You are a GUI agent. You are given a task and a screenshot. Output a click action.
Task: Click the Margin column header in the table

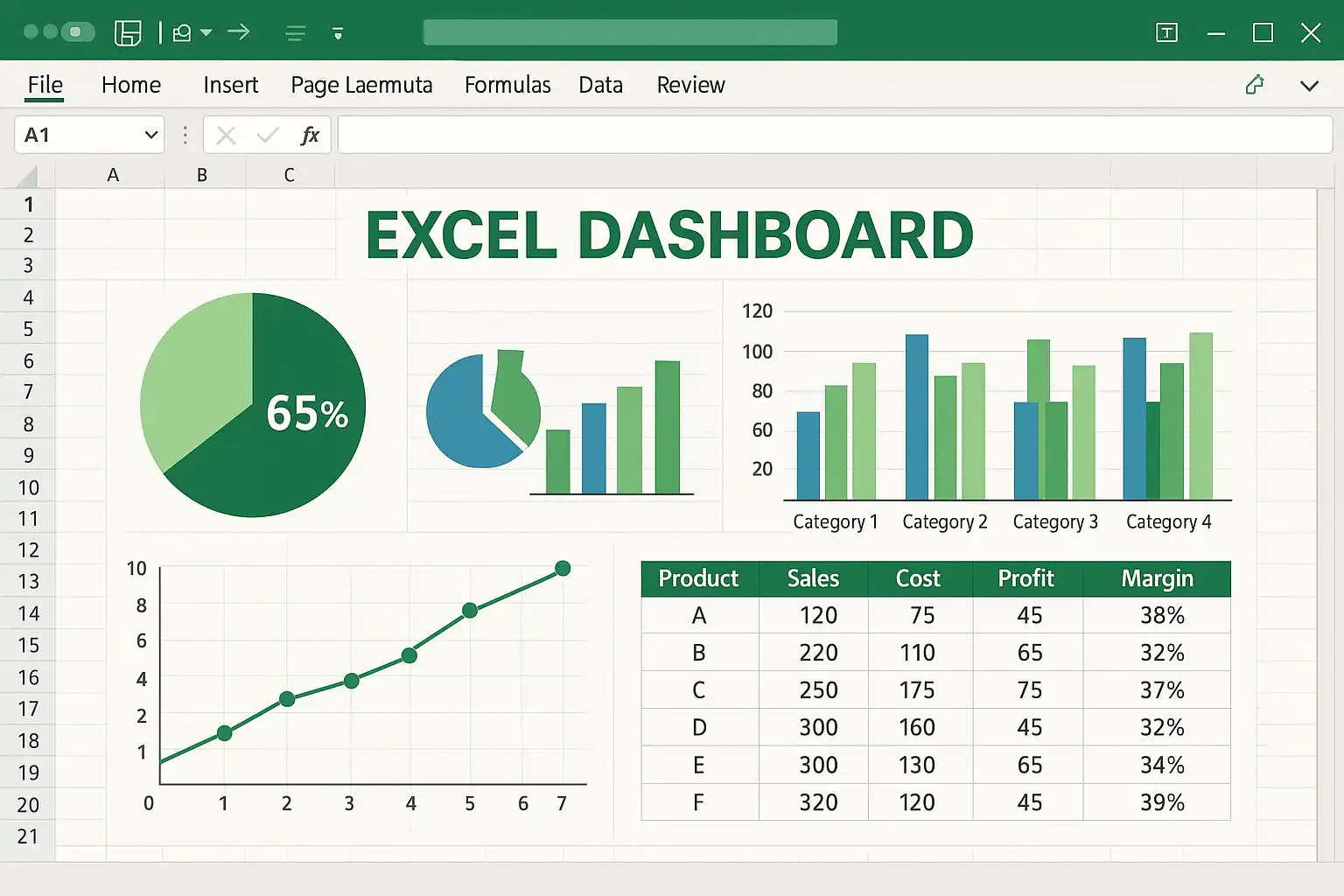pos(1157,578)
